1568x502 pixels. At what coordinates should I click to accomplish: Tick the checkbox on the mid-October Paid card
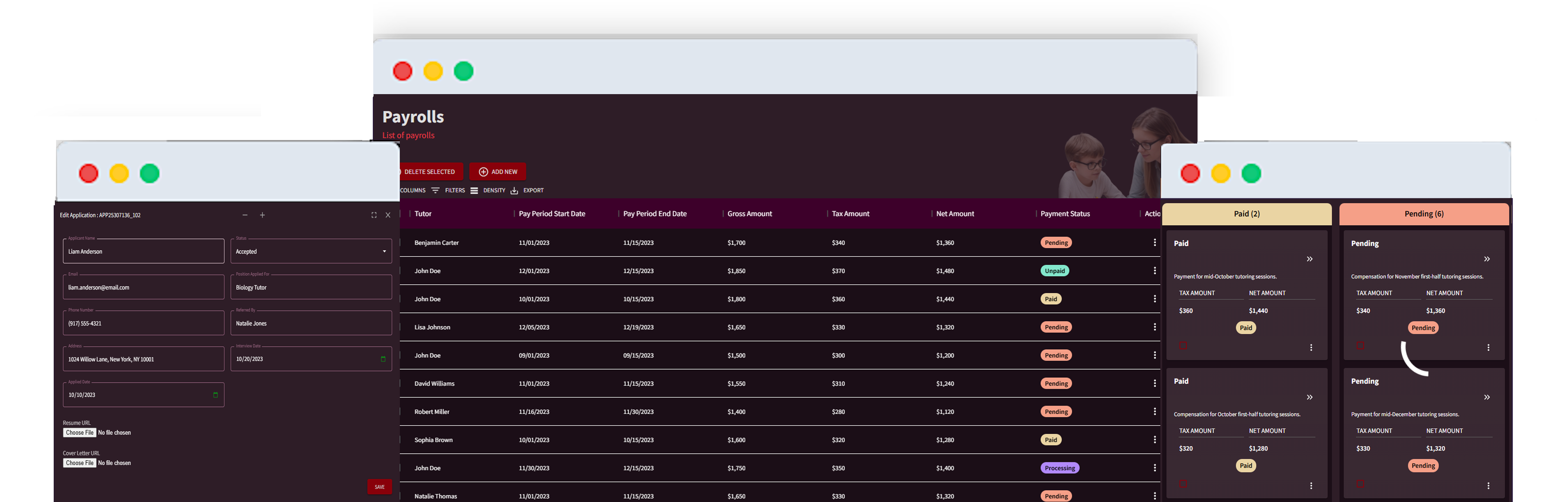point(1183,346)
